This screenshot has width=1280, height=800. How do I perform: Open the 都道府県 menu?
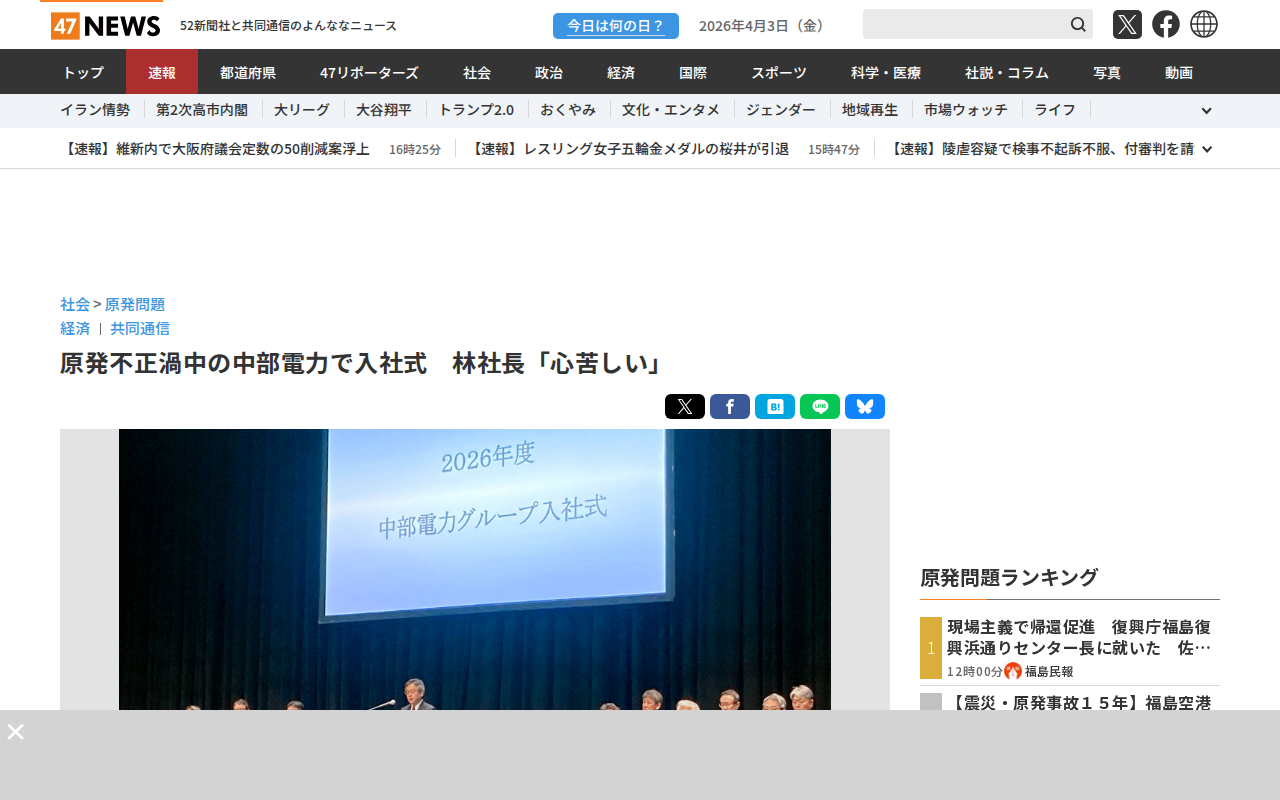(248, 72)
